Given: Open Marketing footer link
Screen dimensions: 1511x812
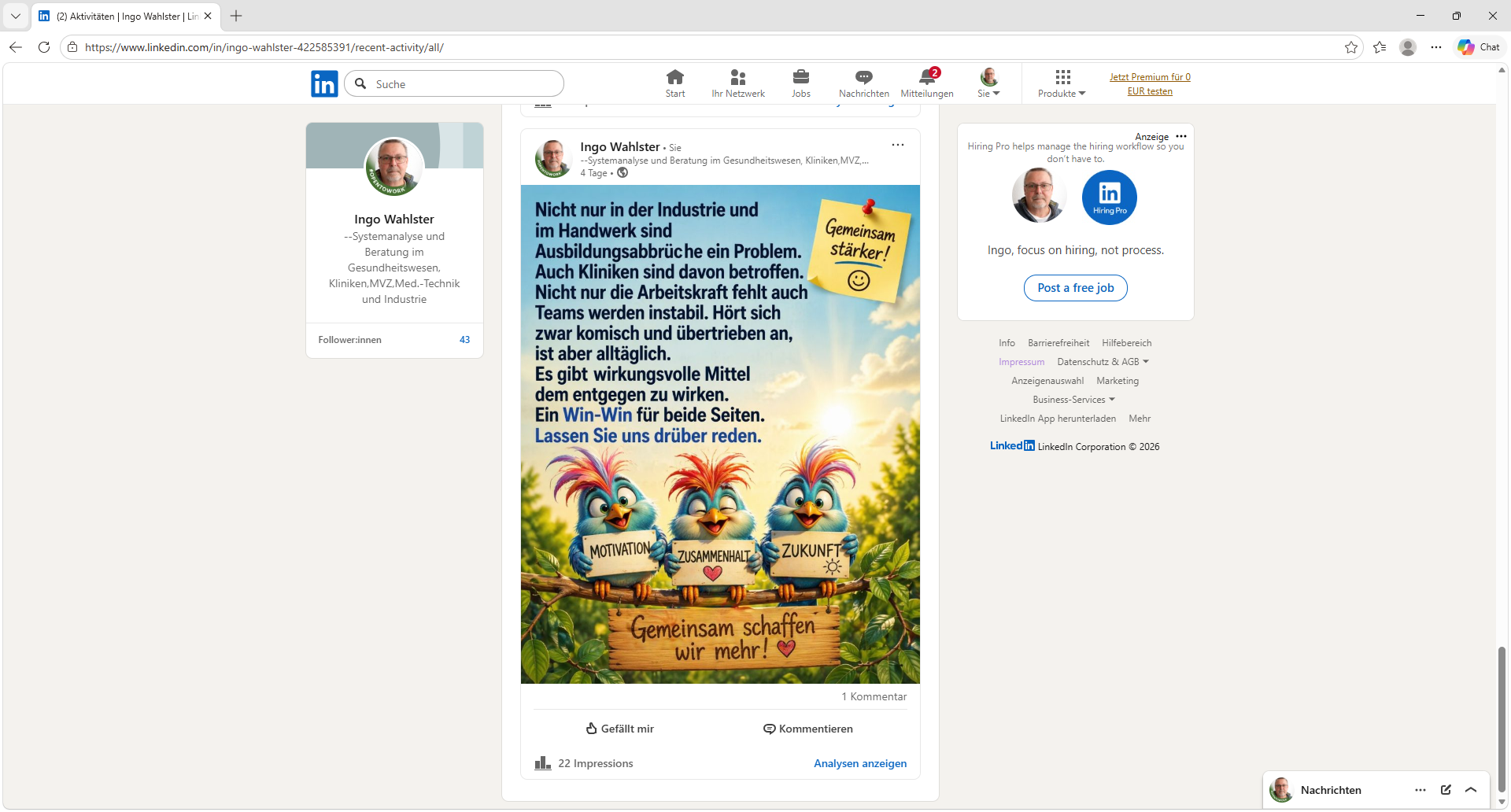Looking at the screenshot, I should pyautogui.click(x=1118, y=381).
